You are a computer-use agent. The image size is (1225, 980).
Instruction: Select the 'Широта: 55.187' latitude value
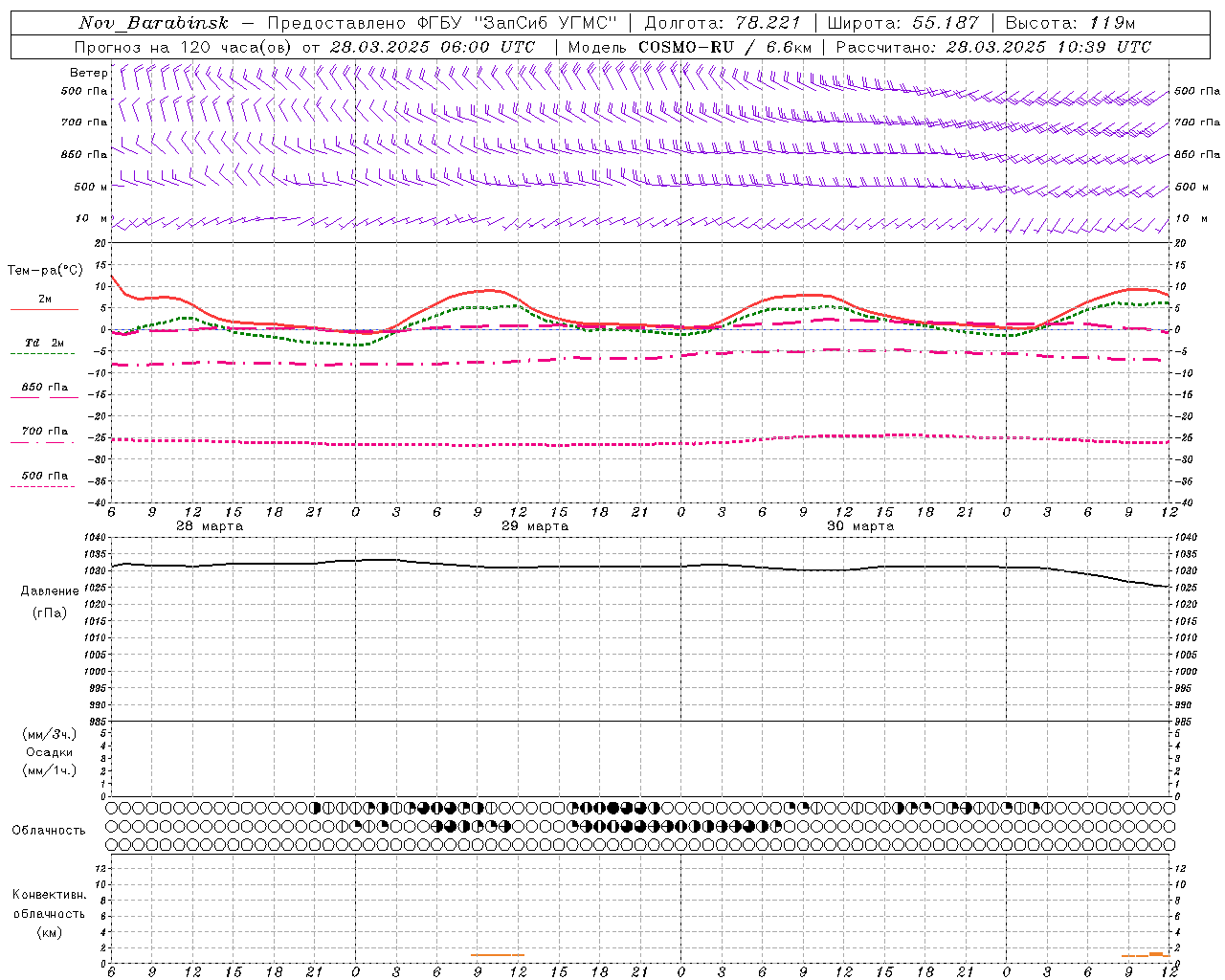902,23
